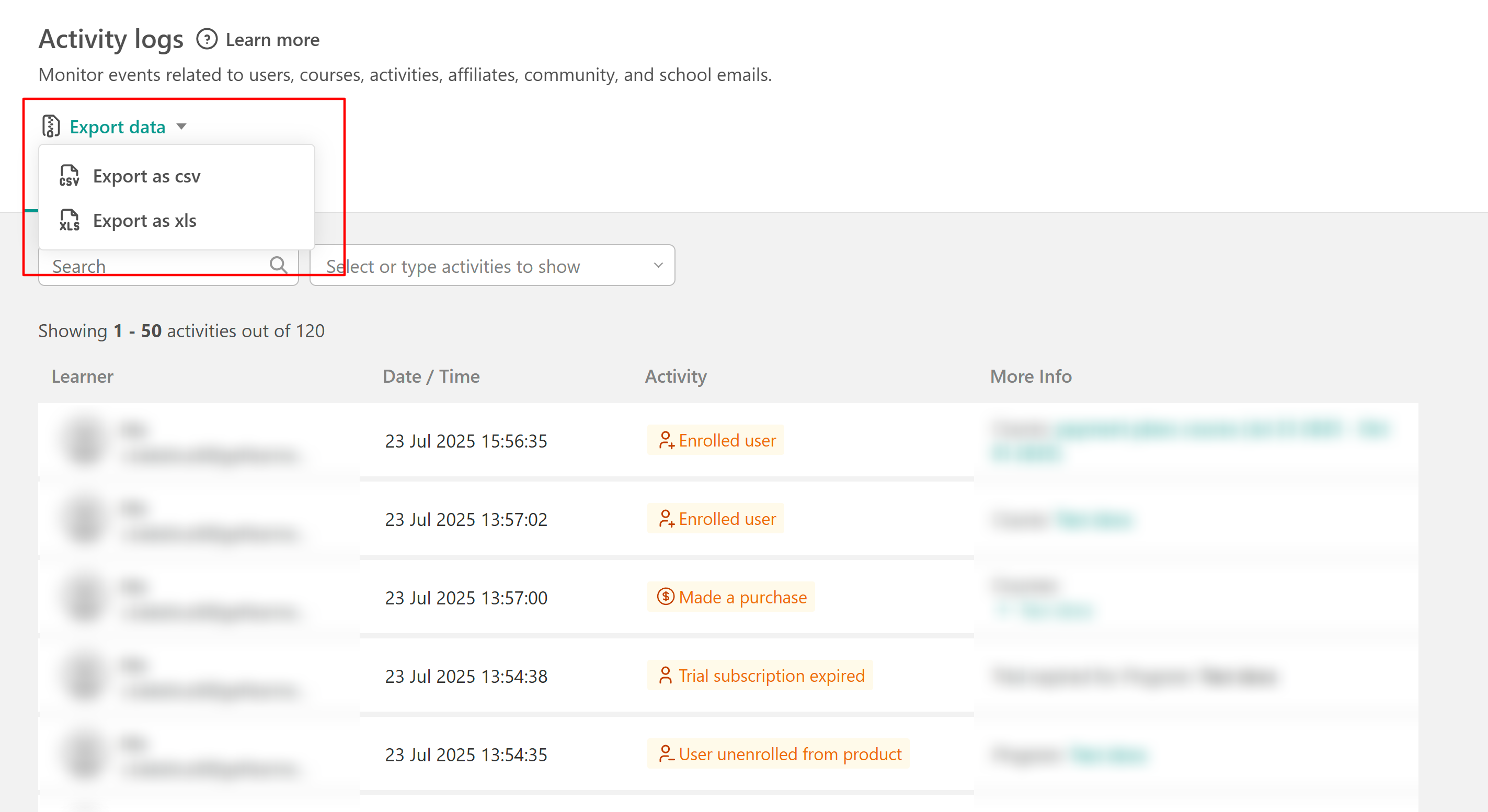Click the 13:57:02 Enrolled user badge

click(715, 519)
